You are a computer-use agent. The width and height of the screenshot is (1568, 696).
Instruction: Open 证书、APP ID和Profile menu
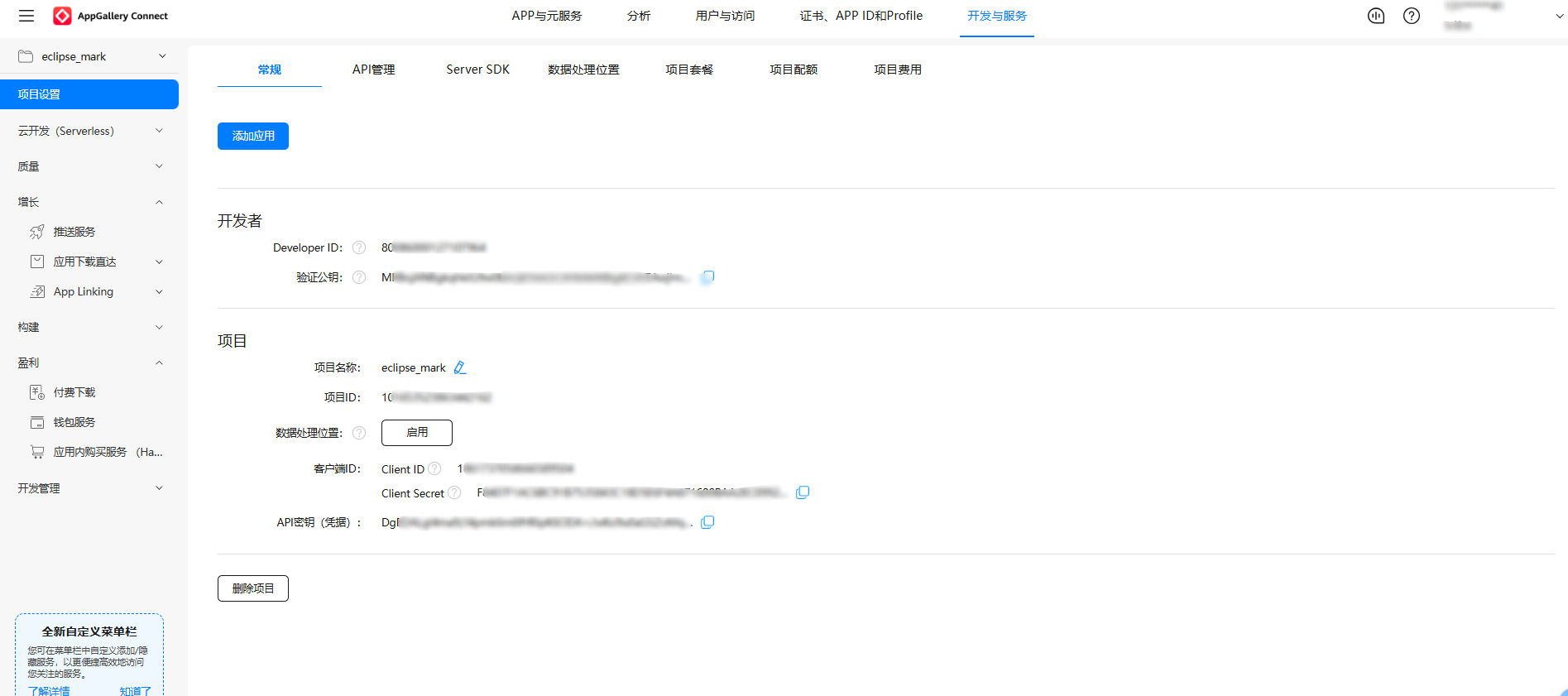point(861,16)
